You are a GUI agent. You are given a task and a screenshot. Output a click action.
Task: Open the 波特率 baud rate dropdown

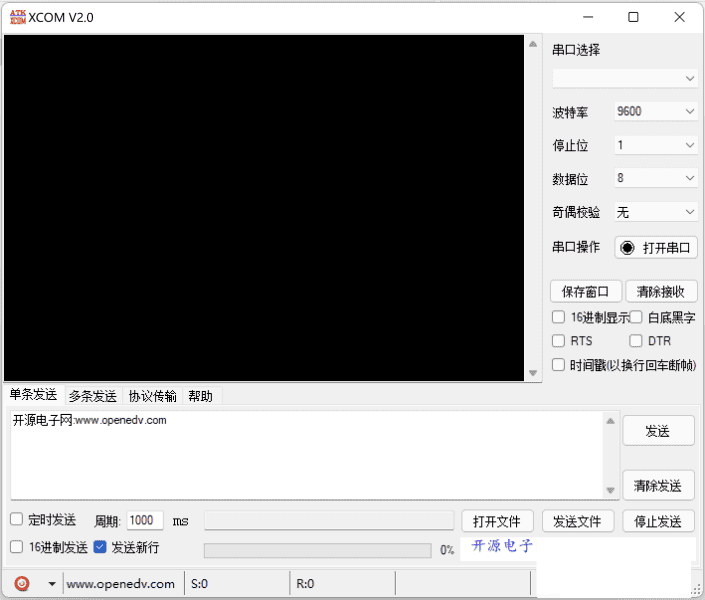point(656,111)
